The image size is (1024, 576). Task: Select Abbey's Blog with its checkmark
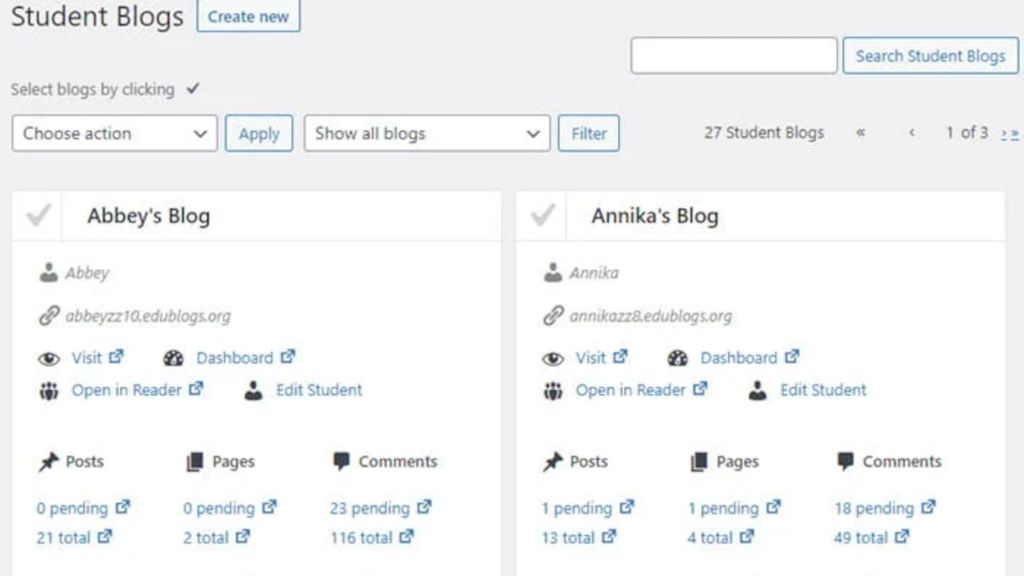click(36, 214)
